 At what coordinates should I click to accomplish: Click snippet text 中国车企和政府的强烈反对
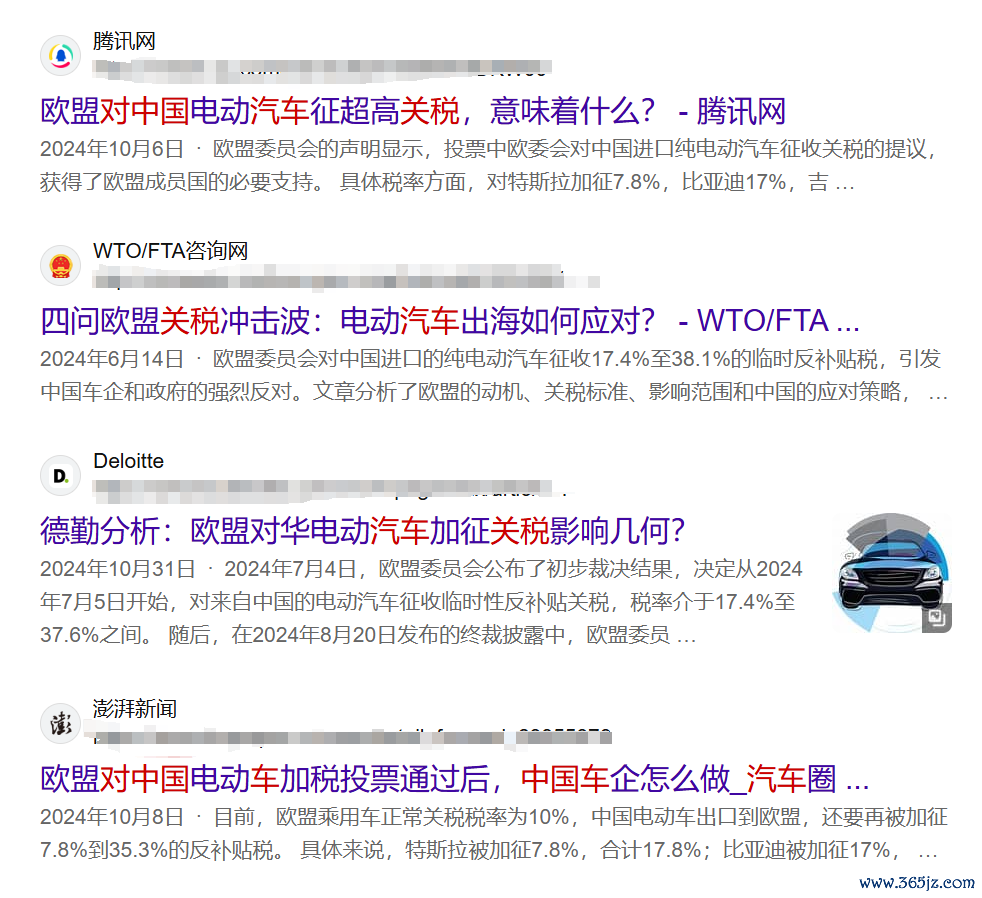tap(166, 392)
